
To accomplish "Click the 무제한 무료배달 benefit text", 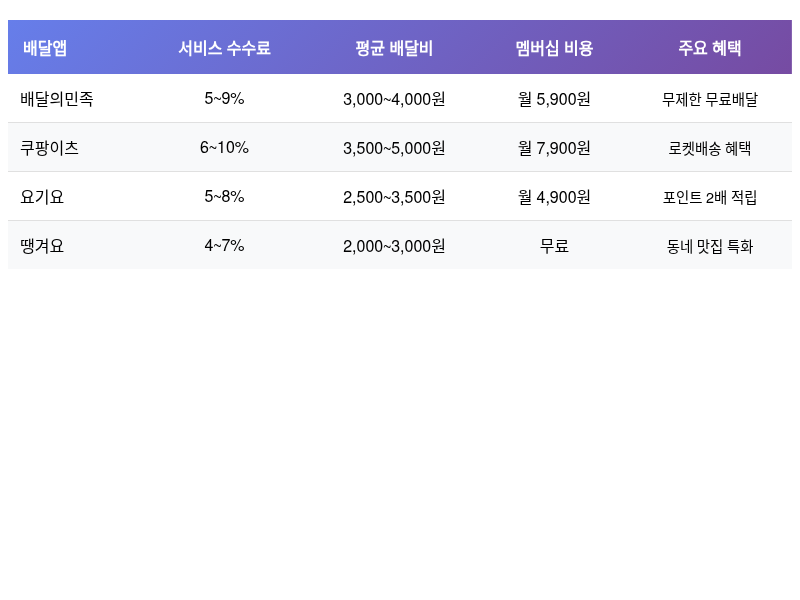I will [x=713, y=99].
